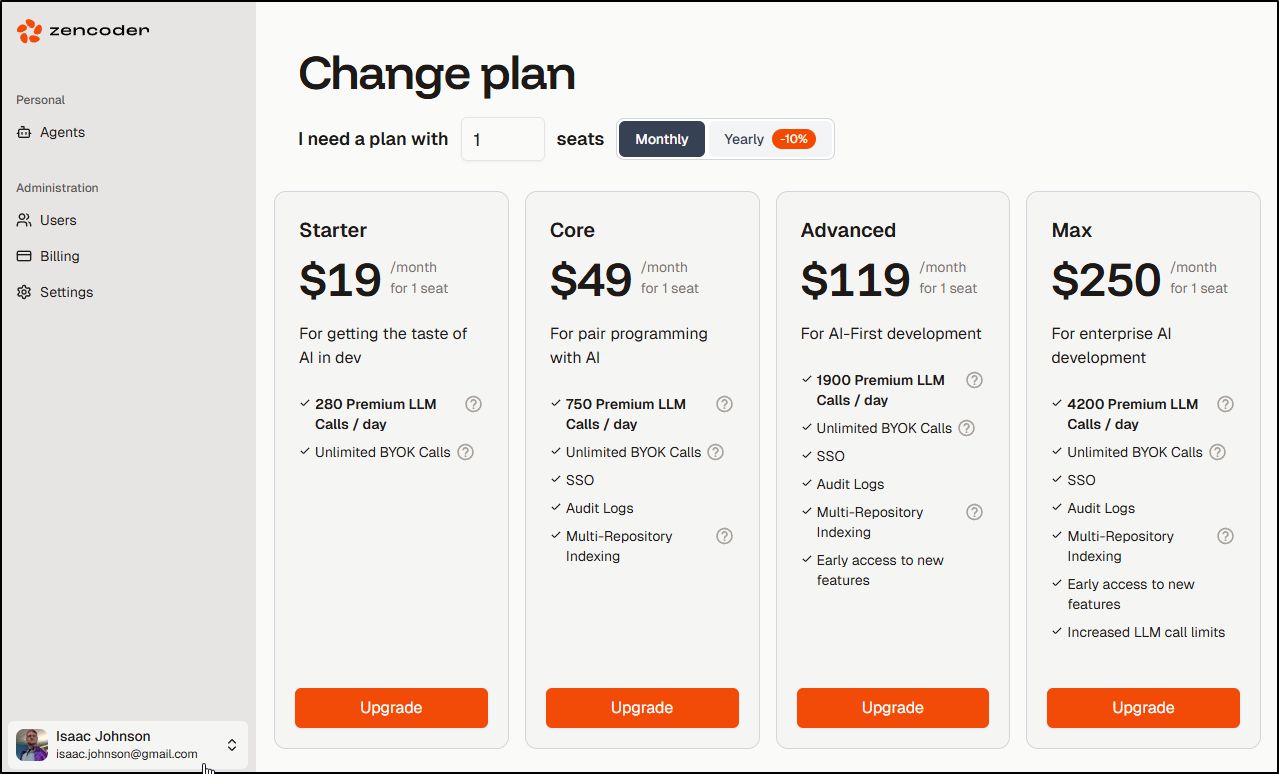Click the Users people icon in sidebar
1279x774 pixels.
[24, 220]
